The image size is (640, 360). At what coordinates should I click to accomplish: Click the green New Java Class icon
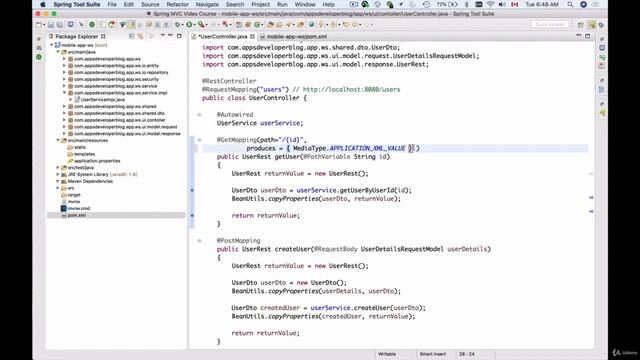point(257,25)
